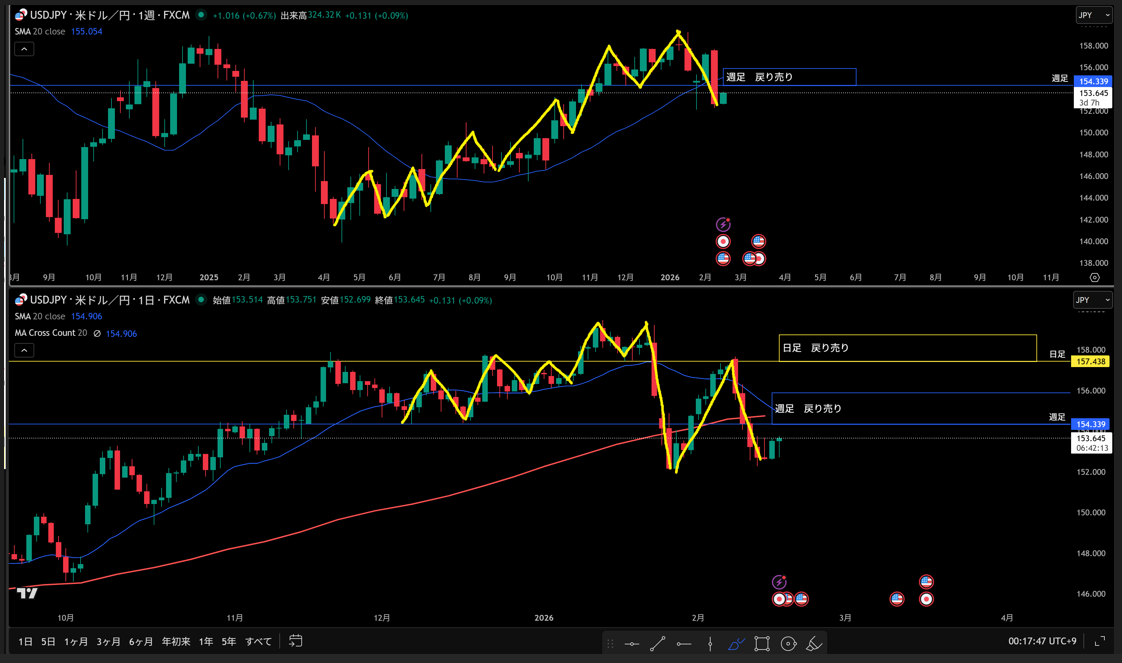1122x663 pixels.
Task: Toggle market status dot on weekly chart
Action: 201,15
